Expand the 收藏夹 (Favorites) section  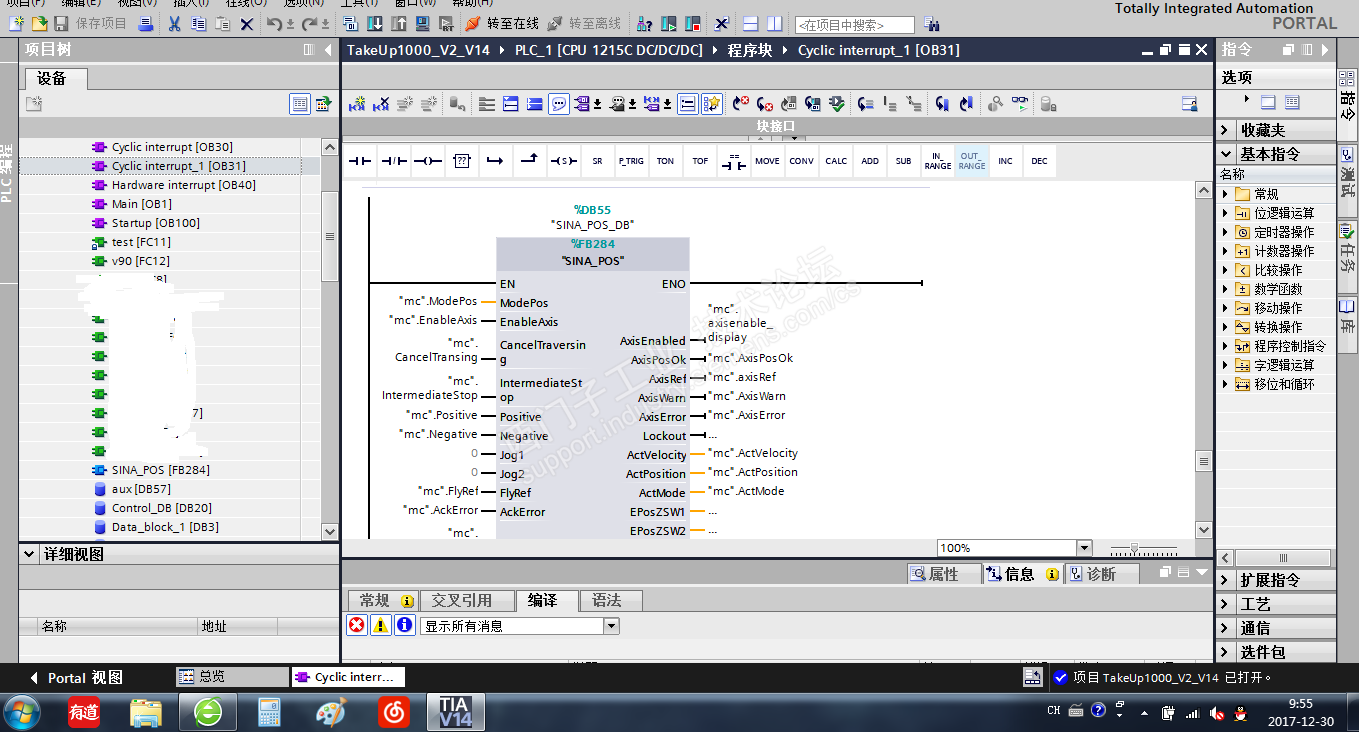pos(1226,130)
